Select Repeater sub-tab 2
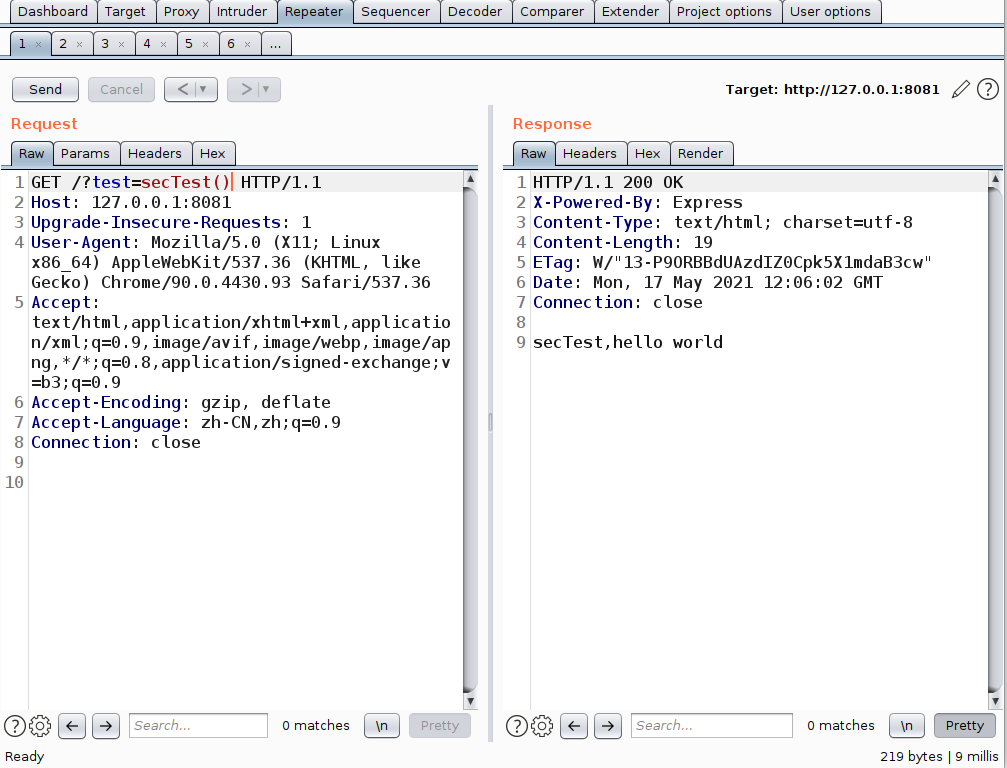 coord(63,44)
